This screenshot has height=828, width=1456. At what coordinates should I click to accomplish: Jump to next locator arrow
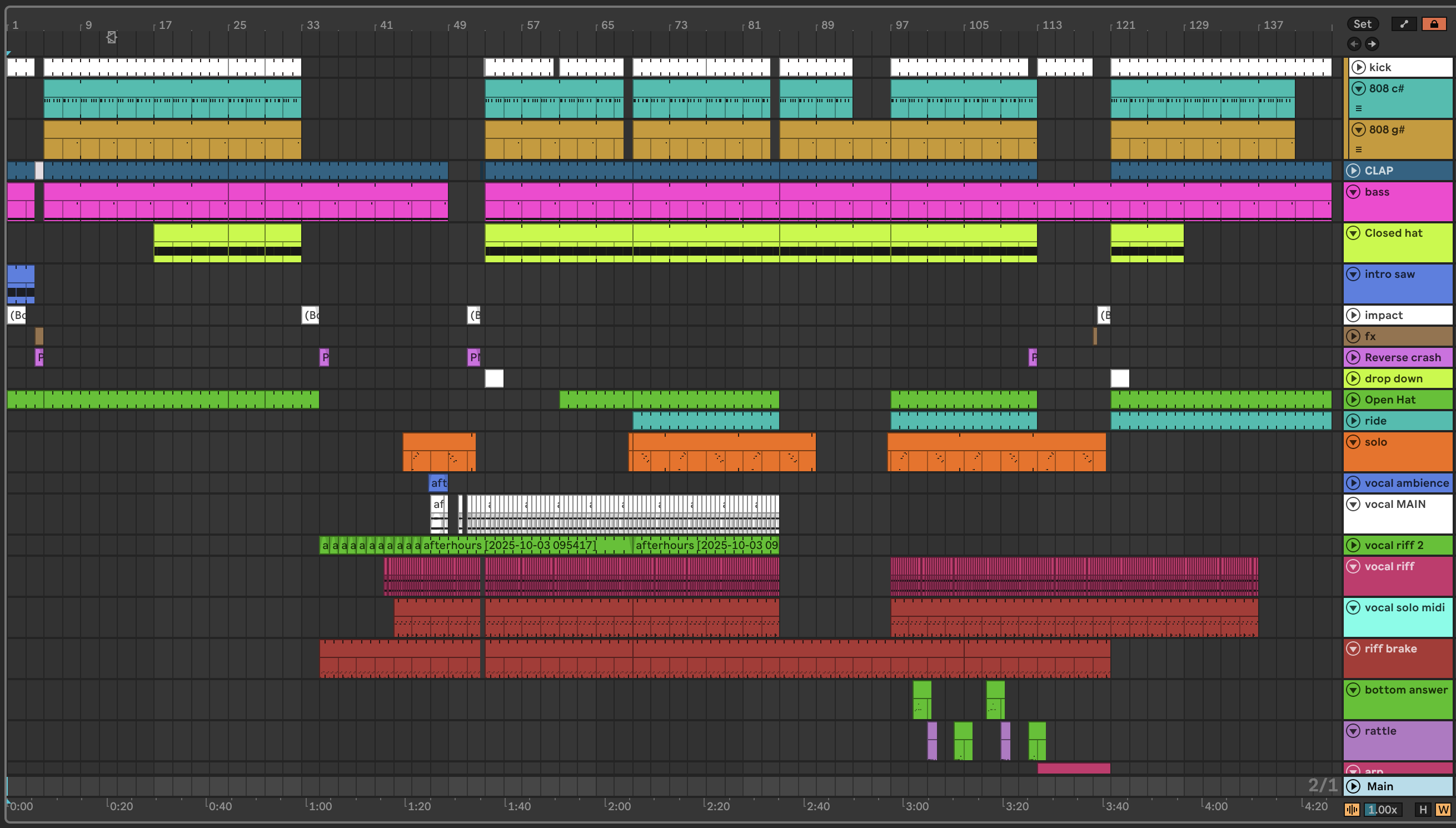pos(1372,44)
